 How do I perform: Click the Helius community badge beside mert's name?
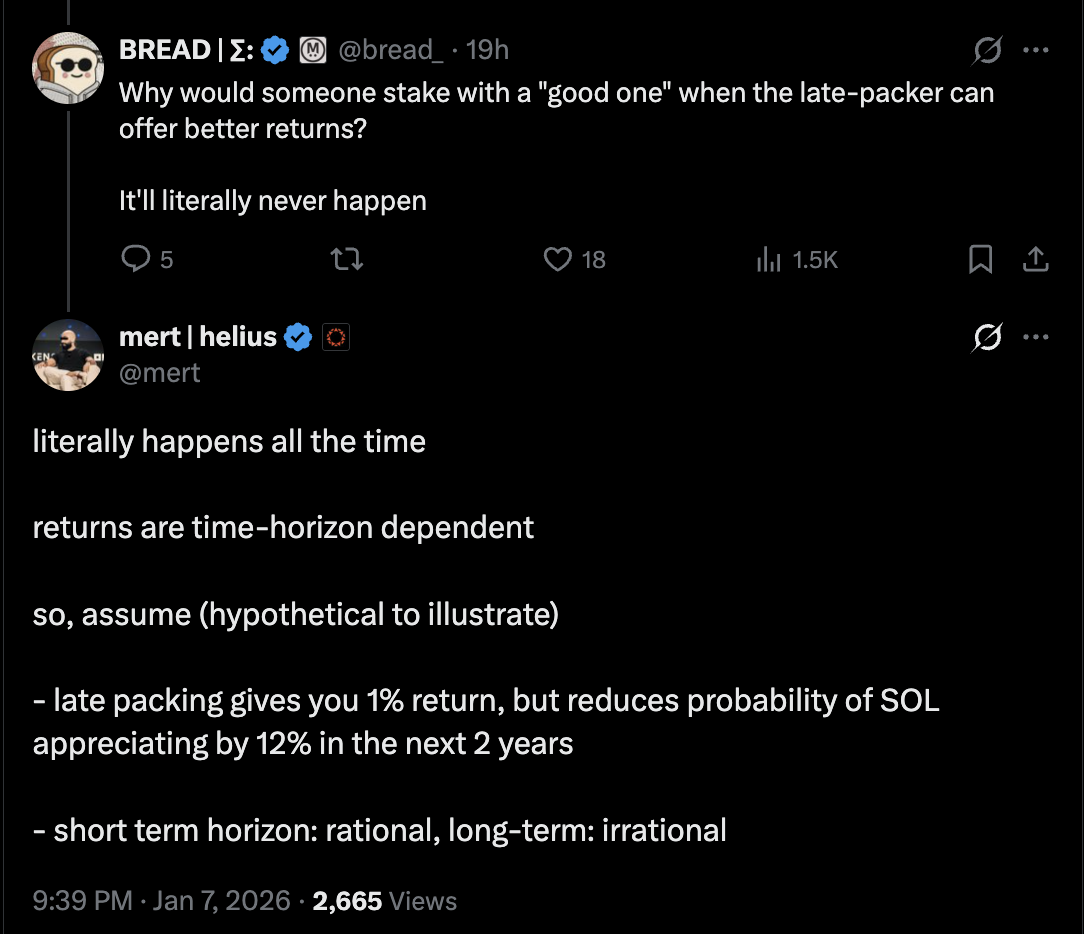[335, 337]
